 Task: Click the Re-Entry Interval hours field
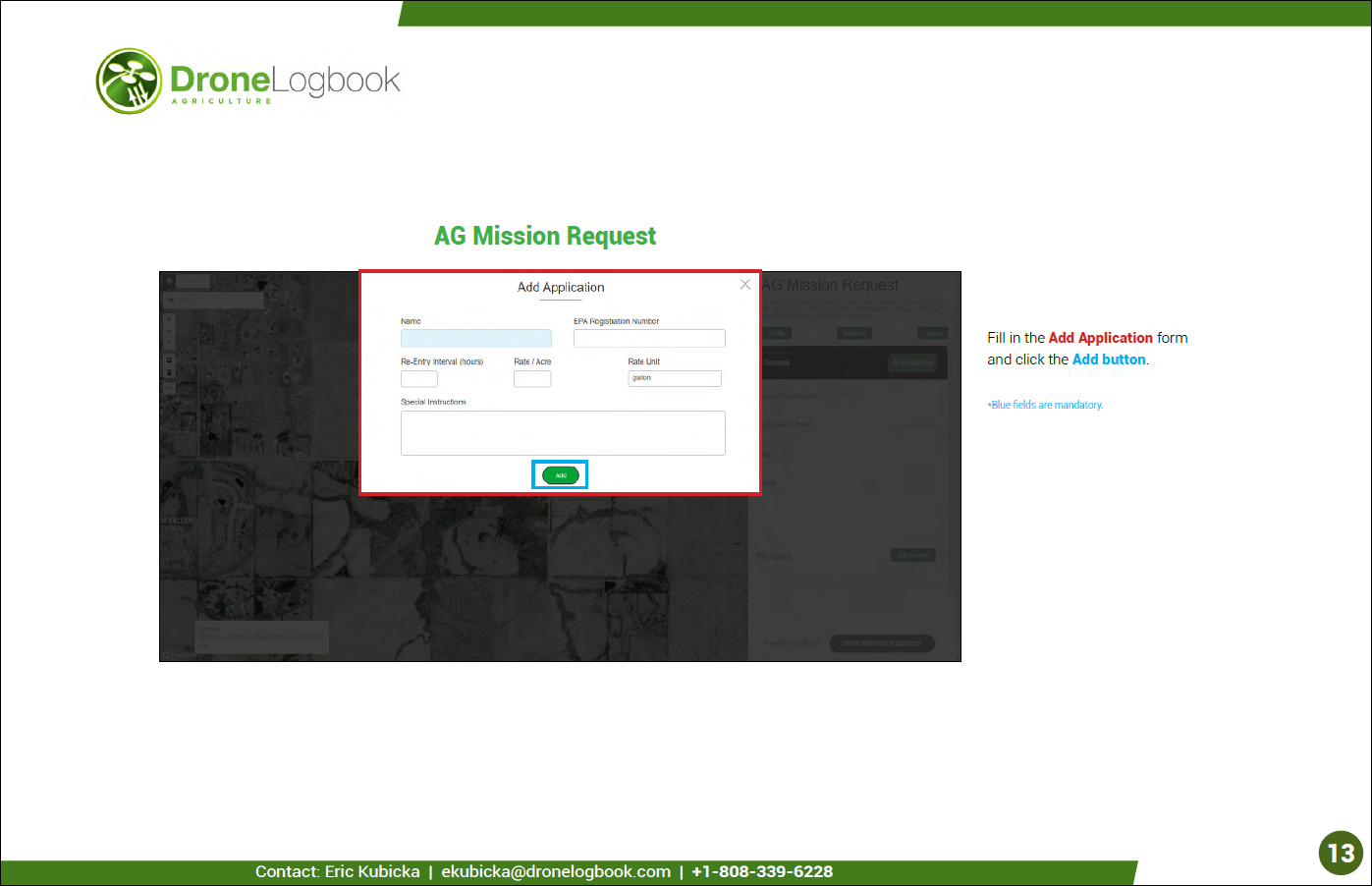[x=419, y=378]
